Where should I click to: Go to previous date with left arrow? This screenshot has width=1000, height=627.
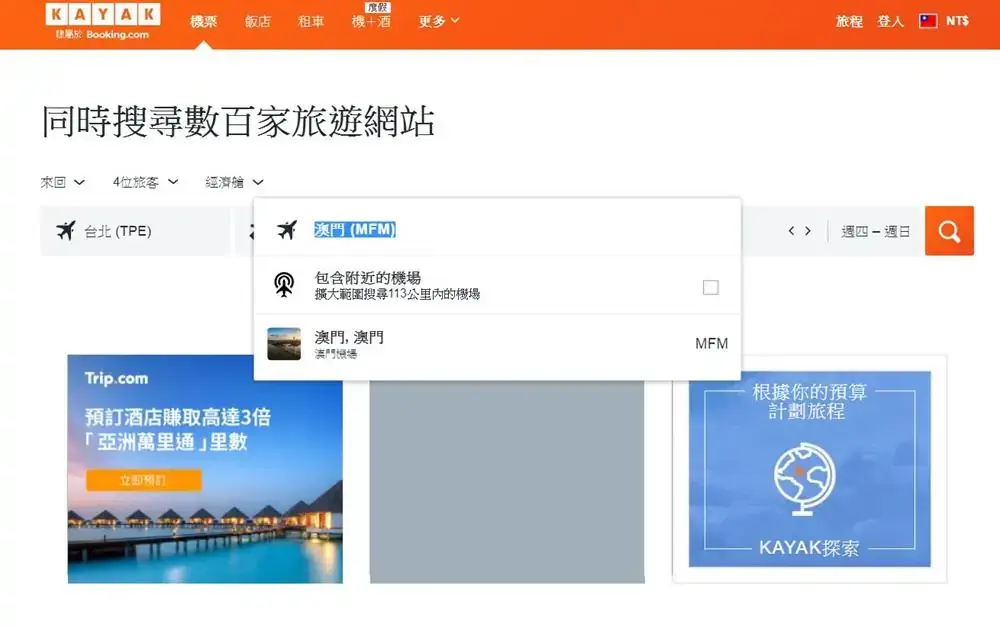791,231
